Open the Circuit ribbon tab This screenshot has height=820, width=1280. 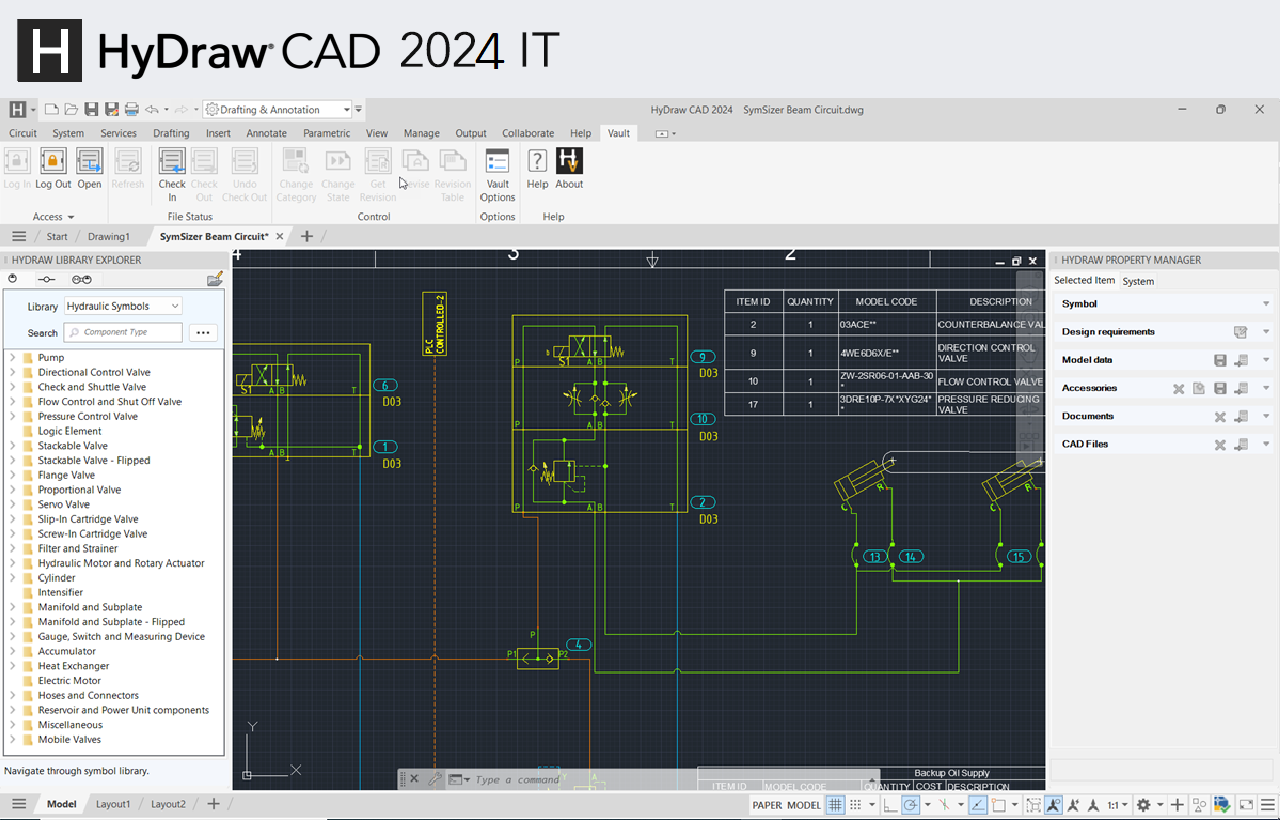23,133
